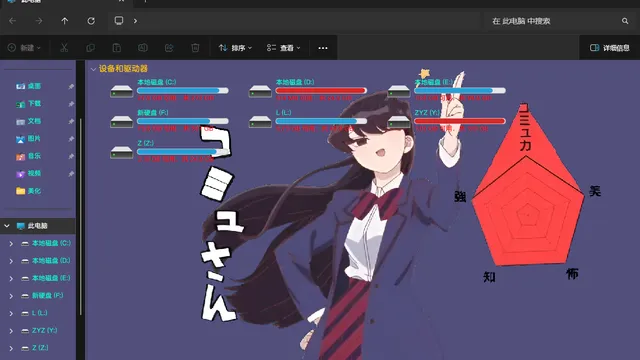This screenshot has height=360, width=640.
Task: Collapse the 此电脑 tree node
Action: pyautogui.click(x=7, y=226)
